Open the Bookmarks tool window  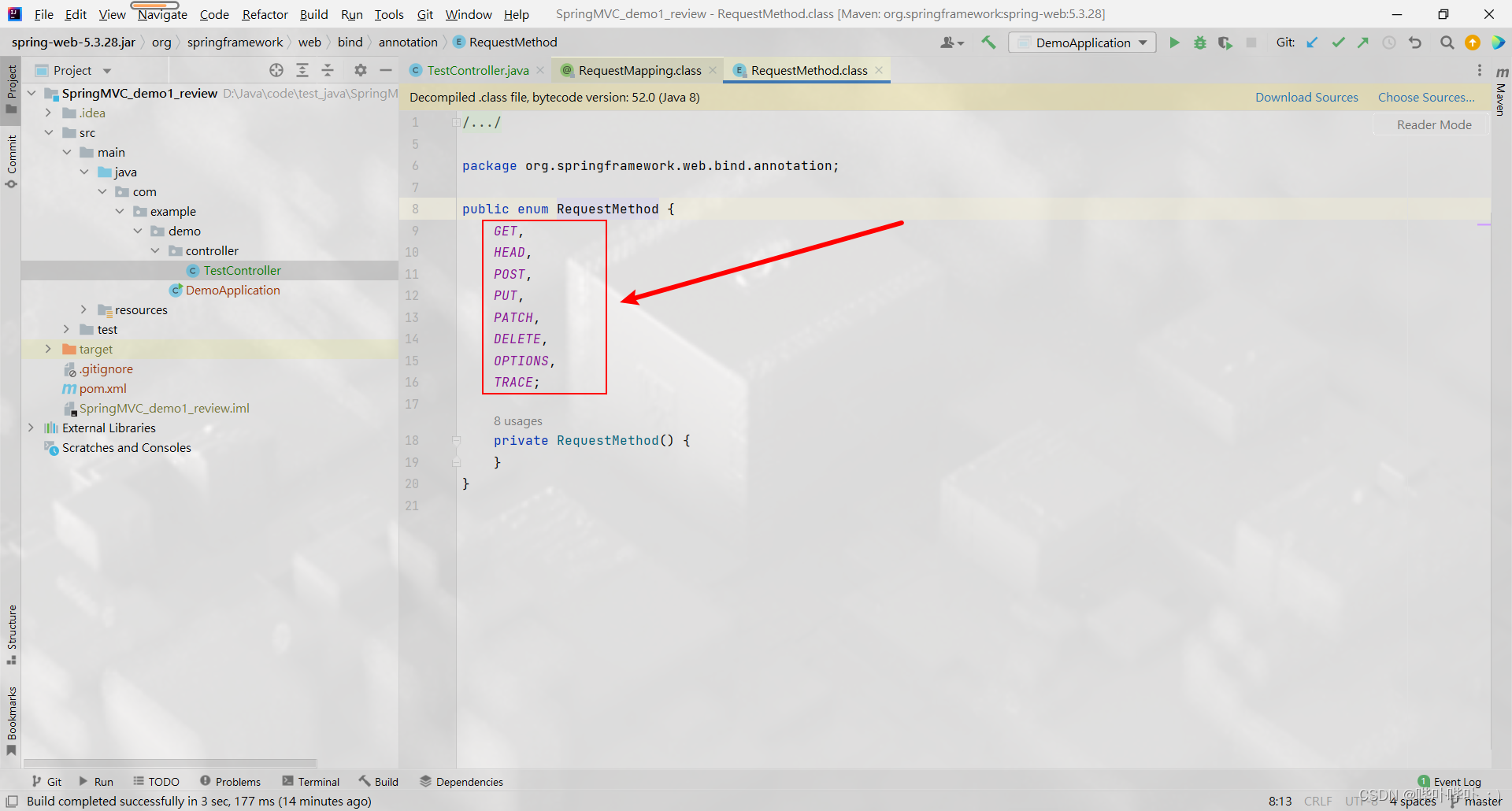pyautogui.click(x=11, y=720)
